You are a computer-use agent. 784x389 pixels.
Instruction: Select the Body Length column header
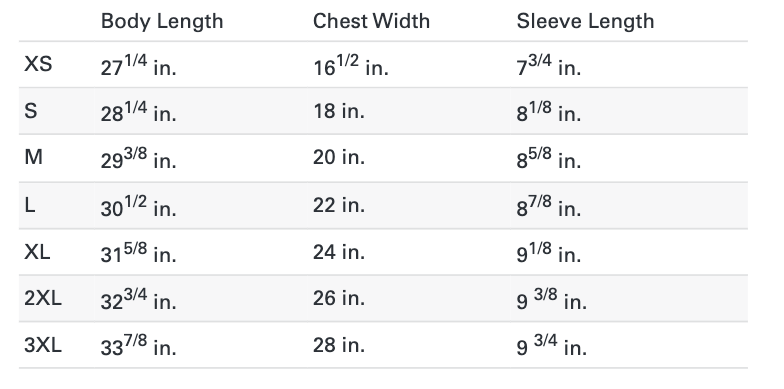tap(162, 22)
